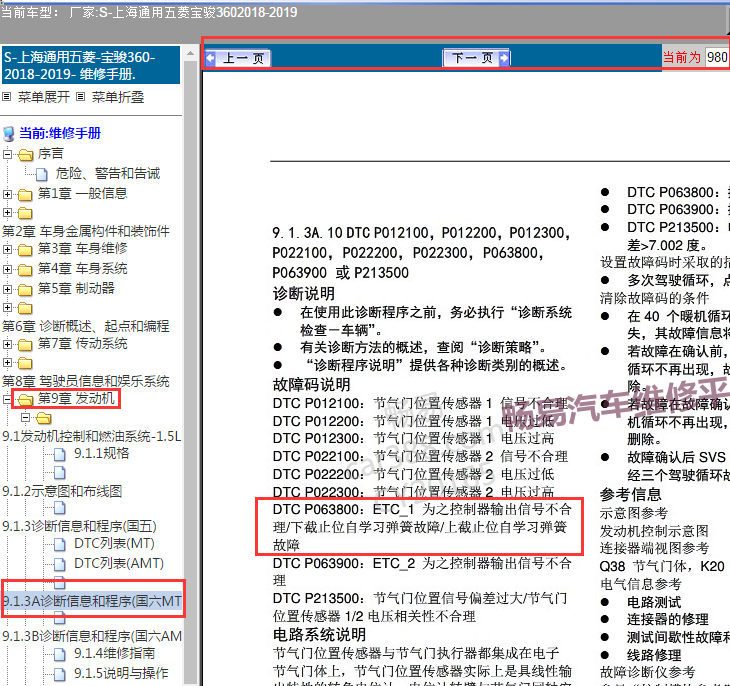Open DTC列表(MT) page
The width and height of the screenshot is (730, 686).
(114, 543)
